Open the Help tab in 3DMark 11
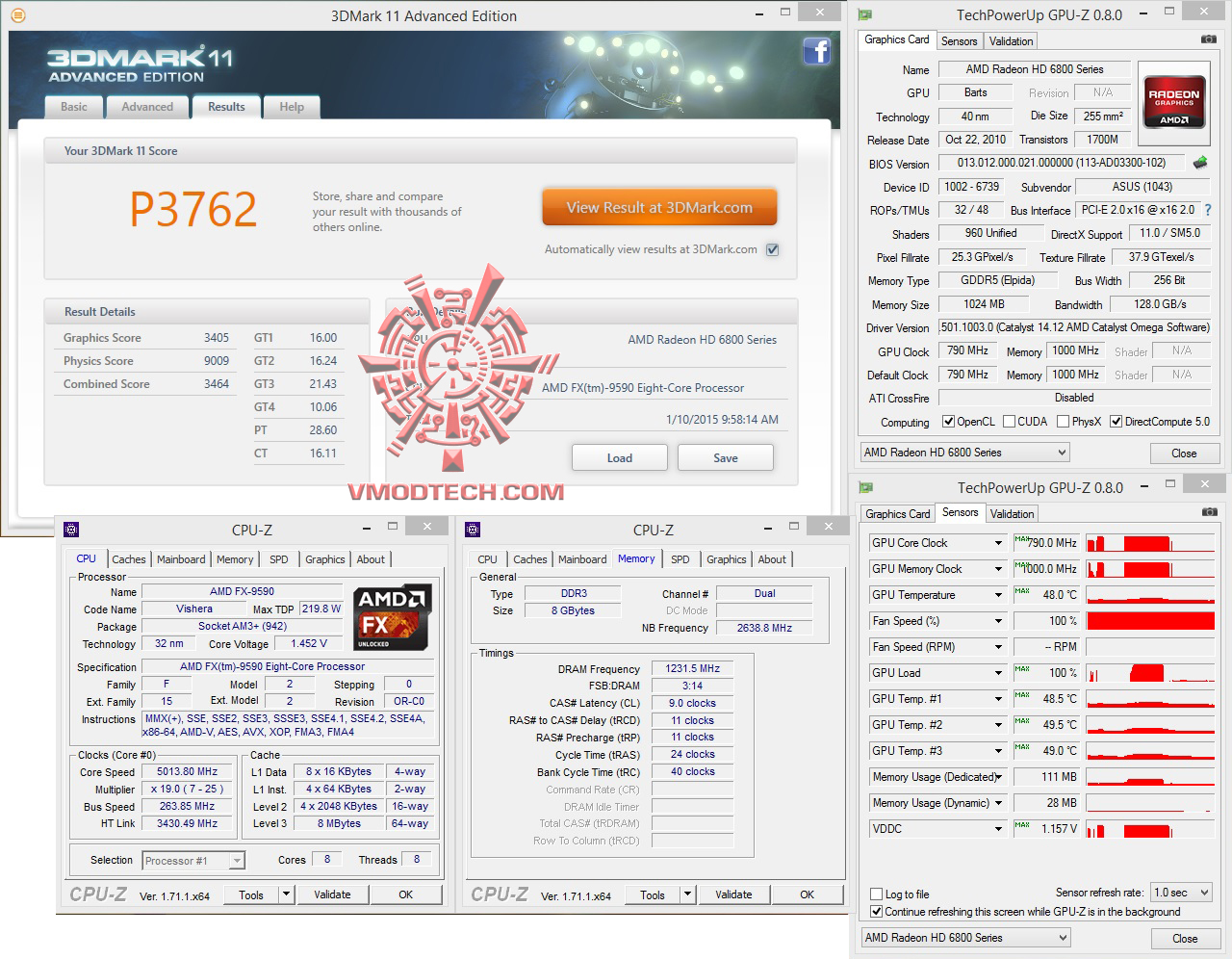This screenshot has height=959, width=1232. point(292,107)
